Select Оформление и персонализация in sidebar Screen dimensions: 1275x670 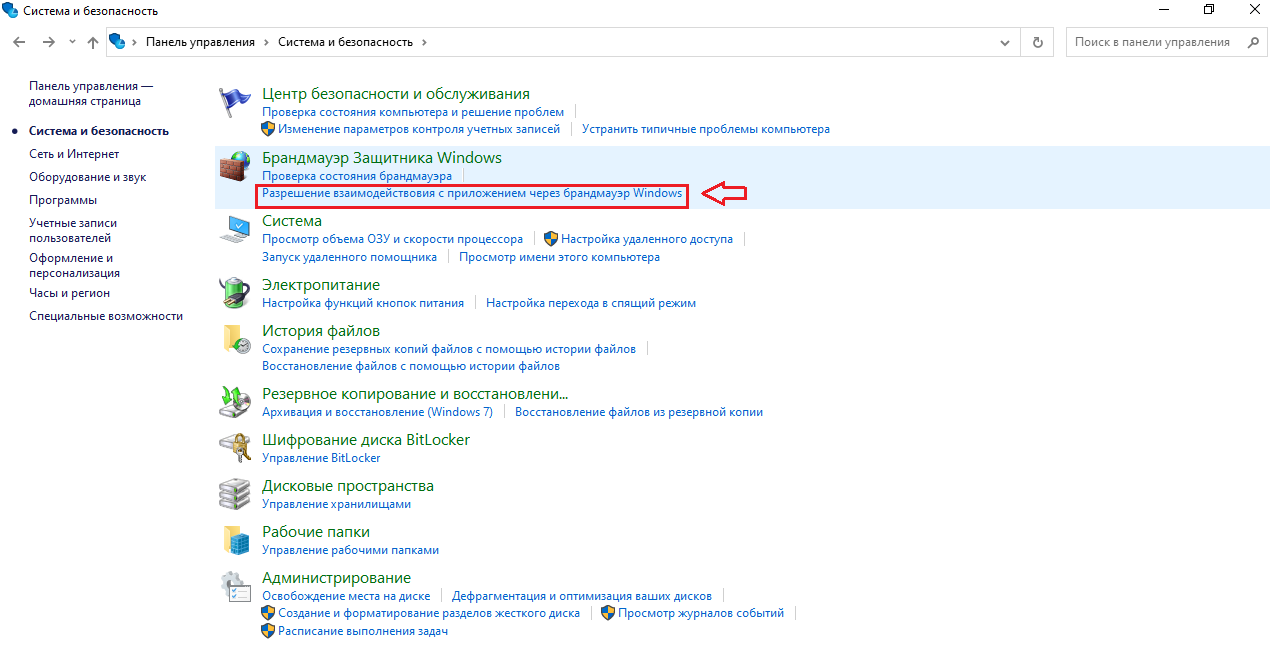coord(75,265)
